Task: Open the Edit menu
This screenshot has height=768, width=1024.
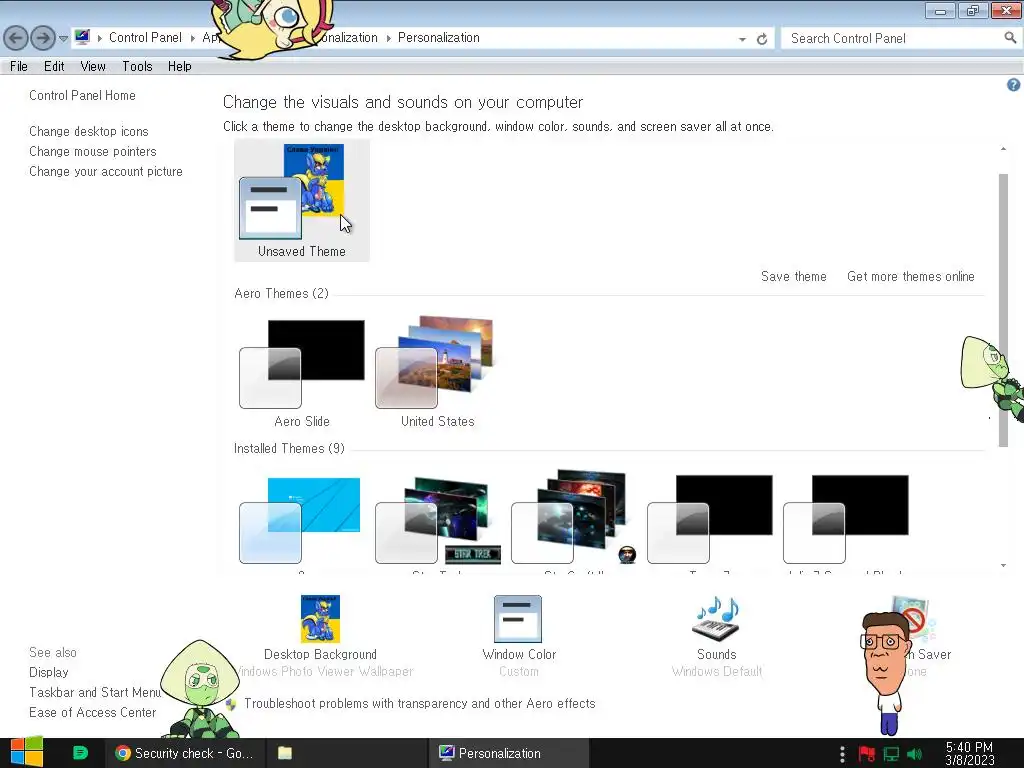Action: click(54, 66)
